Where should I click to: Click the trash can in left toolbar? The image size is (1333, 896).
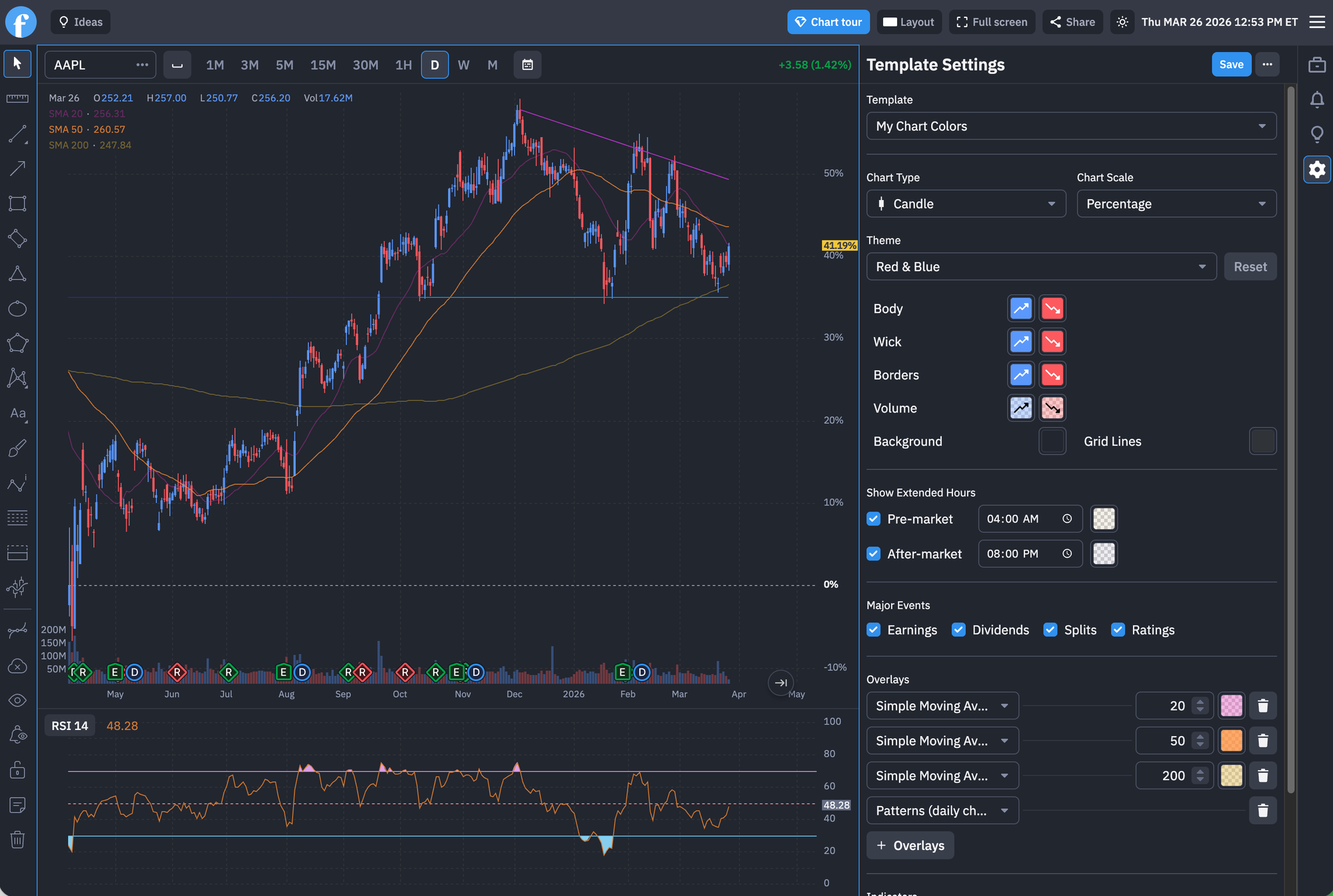17,839
